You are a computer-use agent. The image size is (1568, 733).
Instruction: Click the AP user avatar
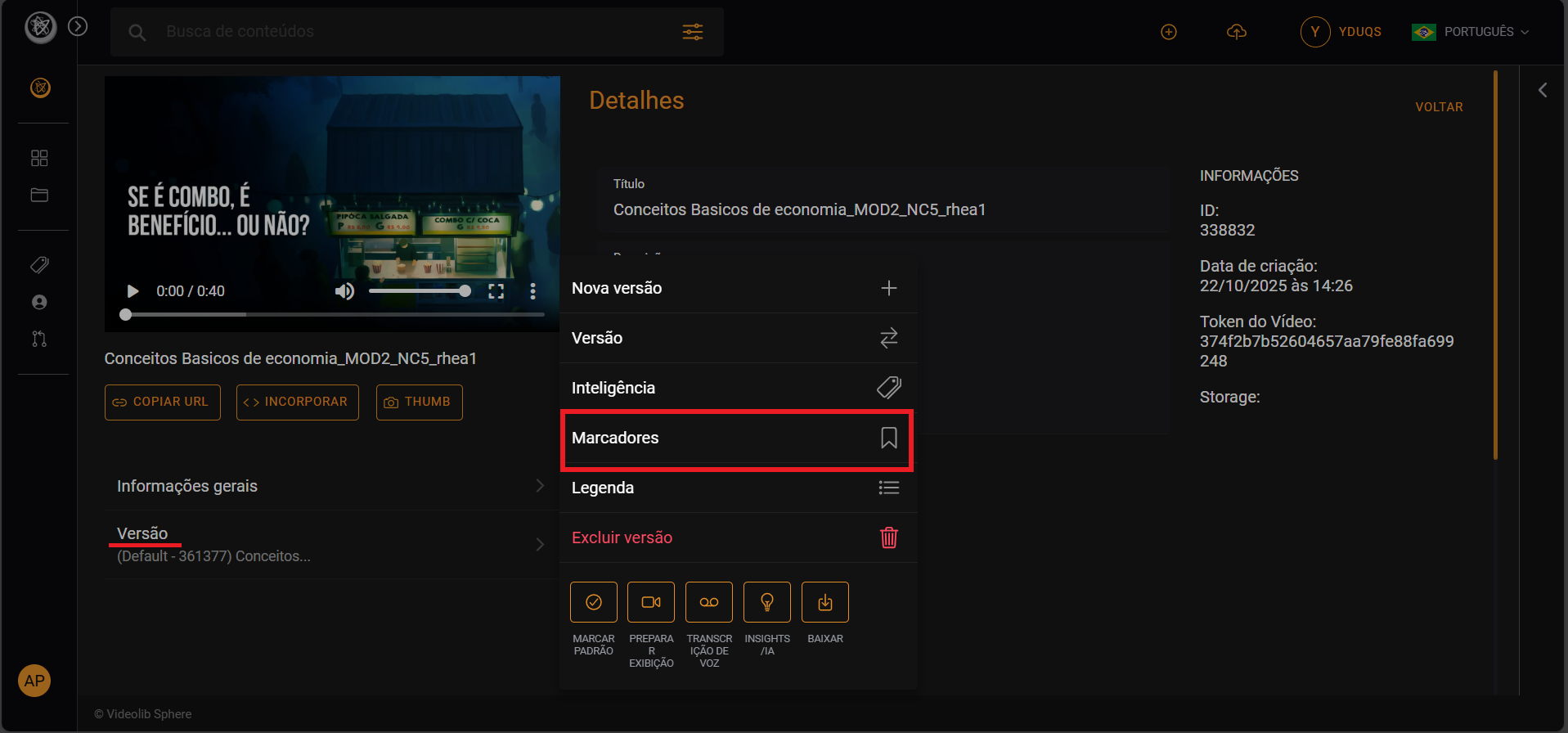[34, 681]
